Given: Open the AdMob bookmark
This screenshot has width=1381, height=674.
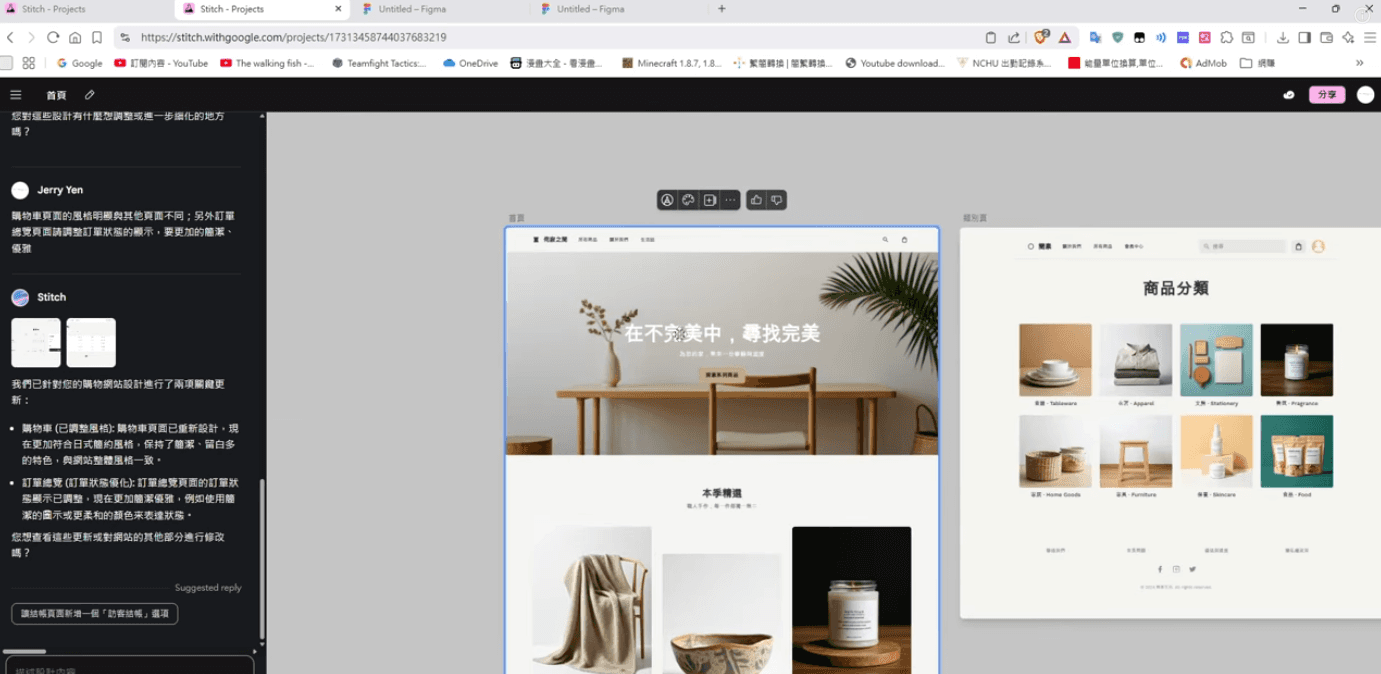Looking at the screenshot, I should (1203, 63).
